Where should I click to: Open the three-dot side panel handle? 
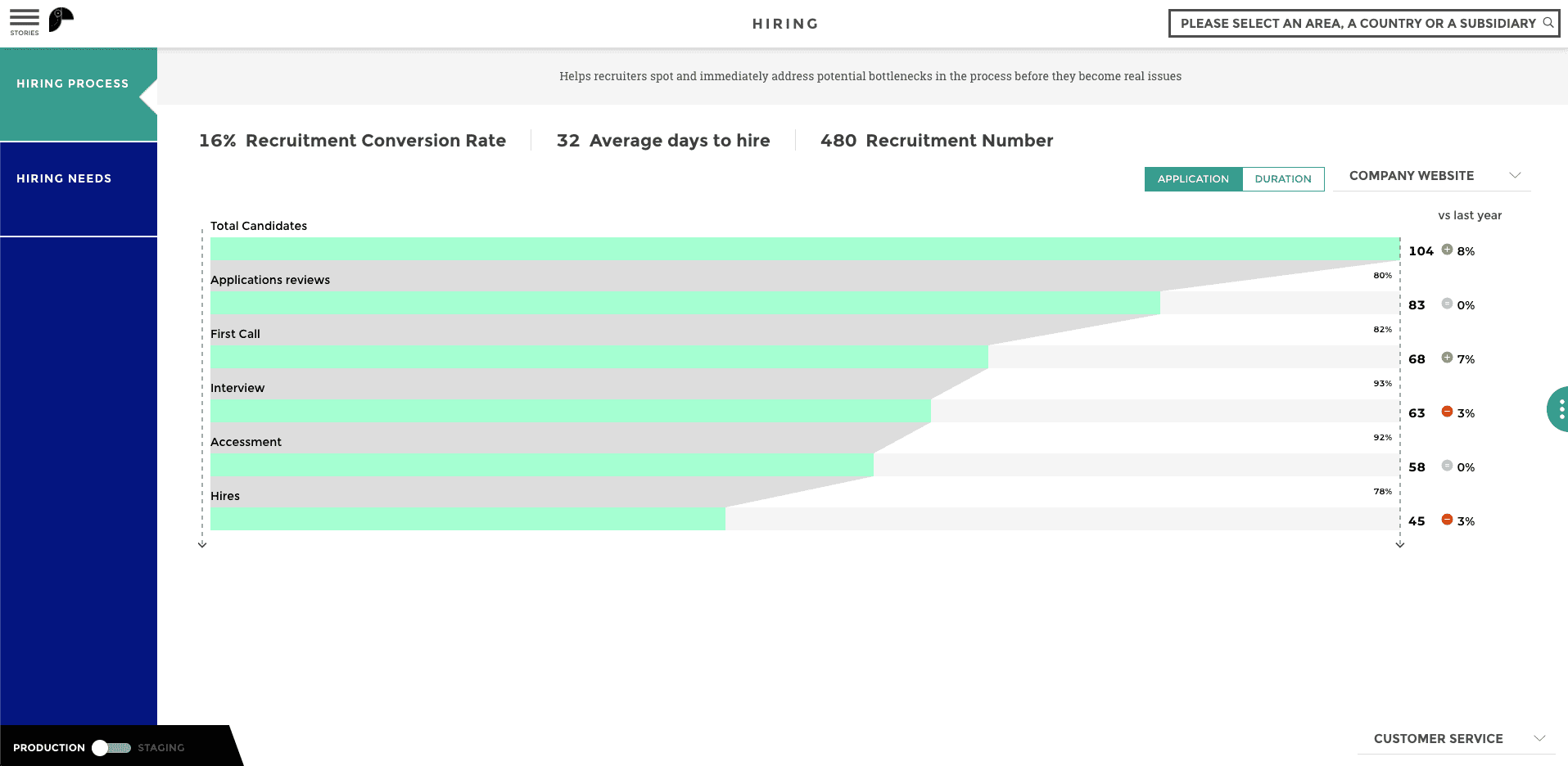point(1560,409)
